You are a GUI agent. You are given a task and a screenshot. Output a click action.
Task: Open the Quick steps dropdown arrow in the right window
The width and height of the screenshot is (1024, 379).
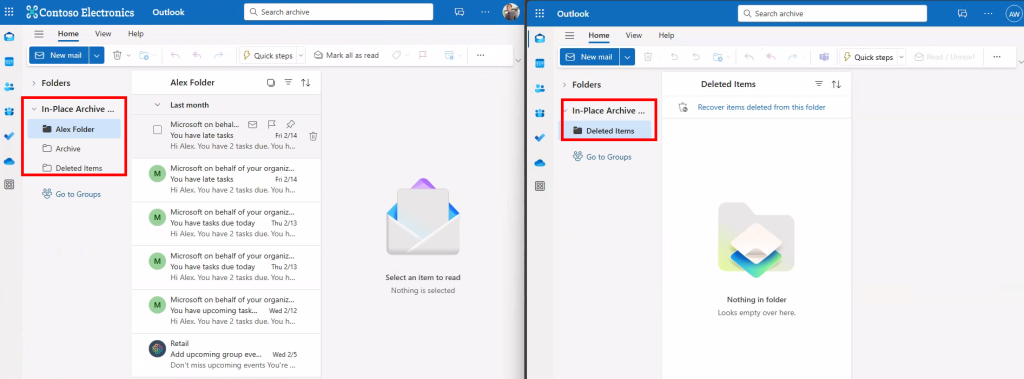pyautogui.click(x=901, y=57)
